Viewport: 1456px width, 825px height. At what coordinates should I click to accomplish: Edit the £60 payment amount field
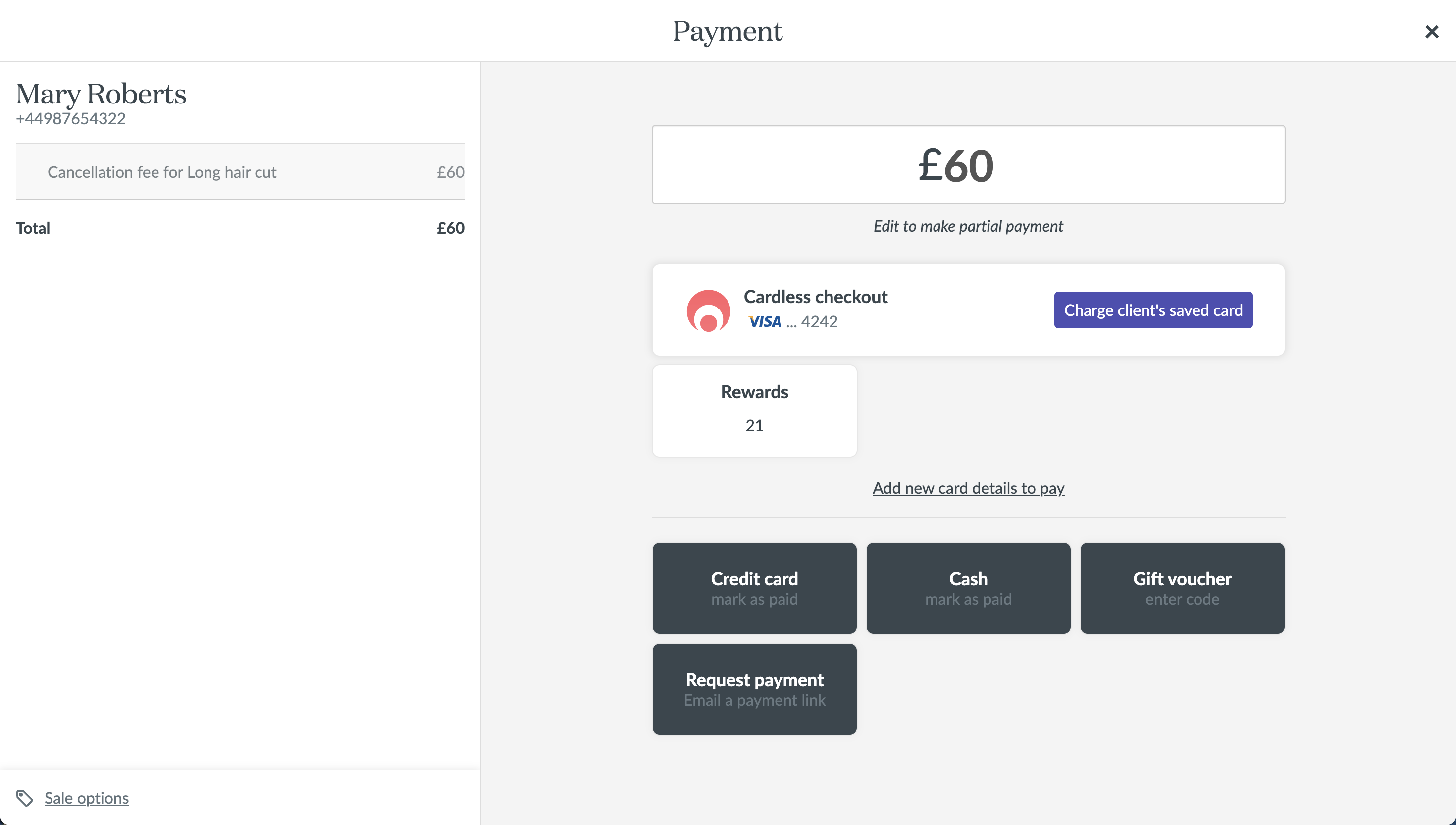click(x=968, y=165)
